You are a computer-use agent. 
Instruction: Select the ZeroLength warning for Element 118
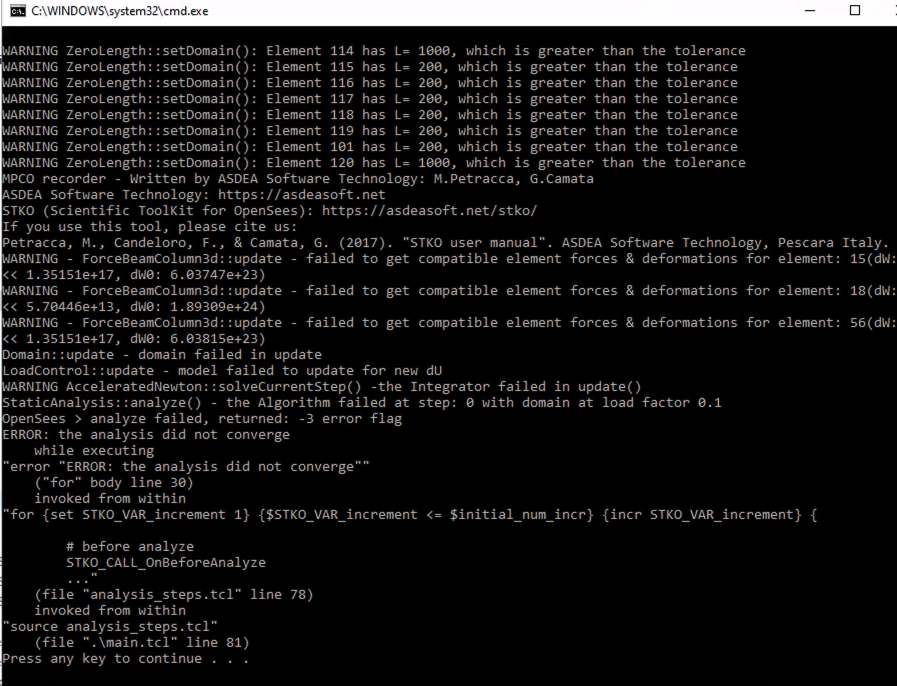[x=370, y=115]
